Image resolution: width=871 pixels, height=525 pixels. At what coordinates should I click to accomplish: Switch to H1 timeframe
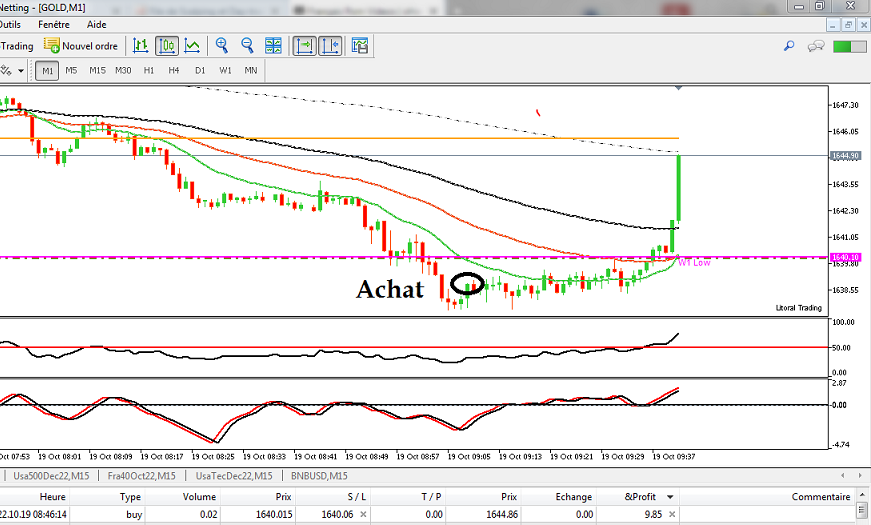[x=149, y=71]
